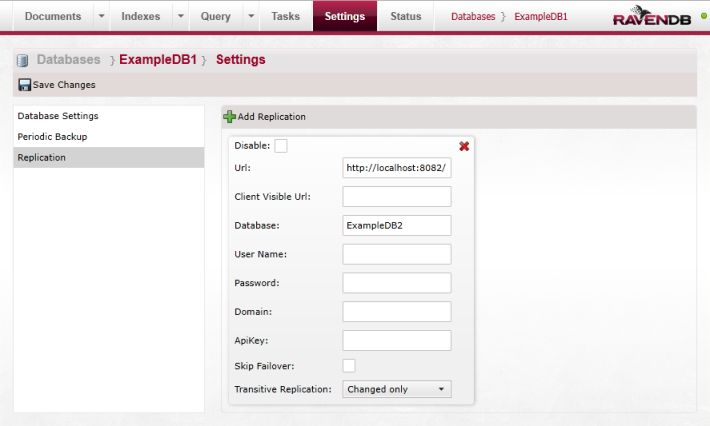This screenshot has width=710, height=426.
Task: Select Periodic Backup in the sidebar
Action: click(x=109, y=137)
